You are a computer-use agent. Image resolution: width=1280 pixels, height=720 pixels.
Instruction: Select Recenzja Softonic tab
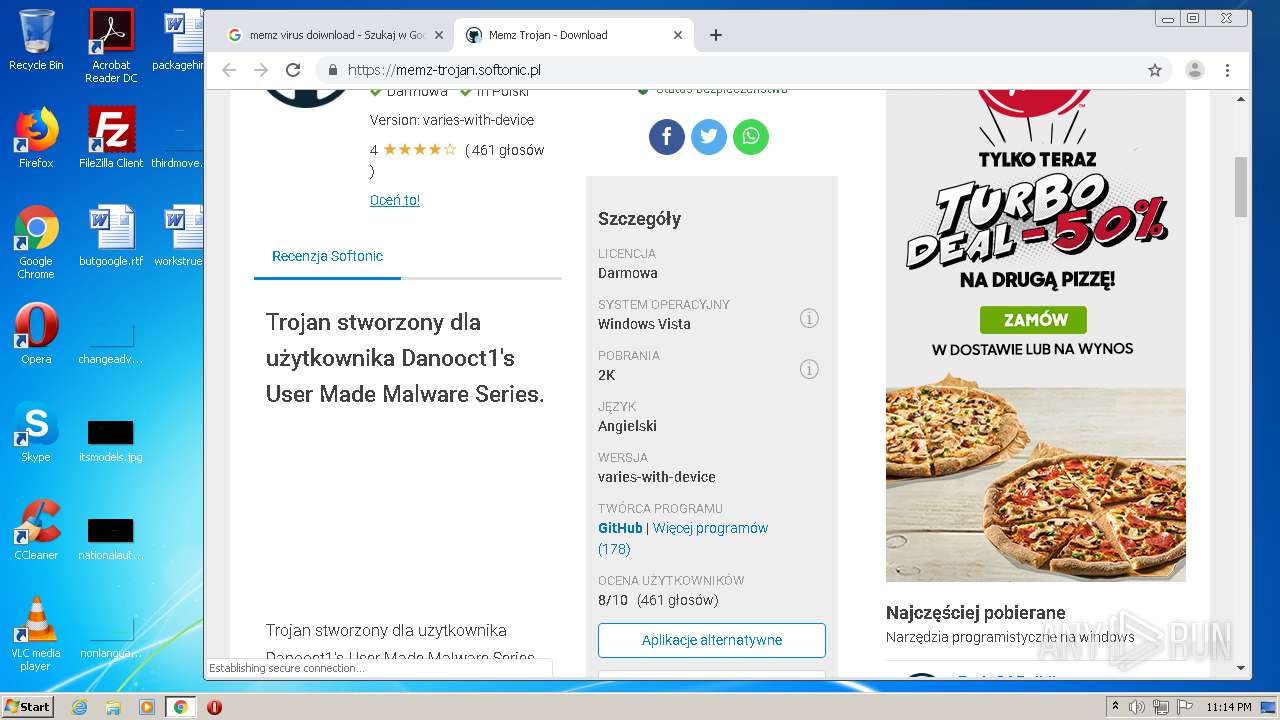pyautogui.click(x=328, y=256)
